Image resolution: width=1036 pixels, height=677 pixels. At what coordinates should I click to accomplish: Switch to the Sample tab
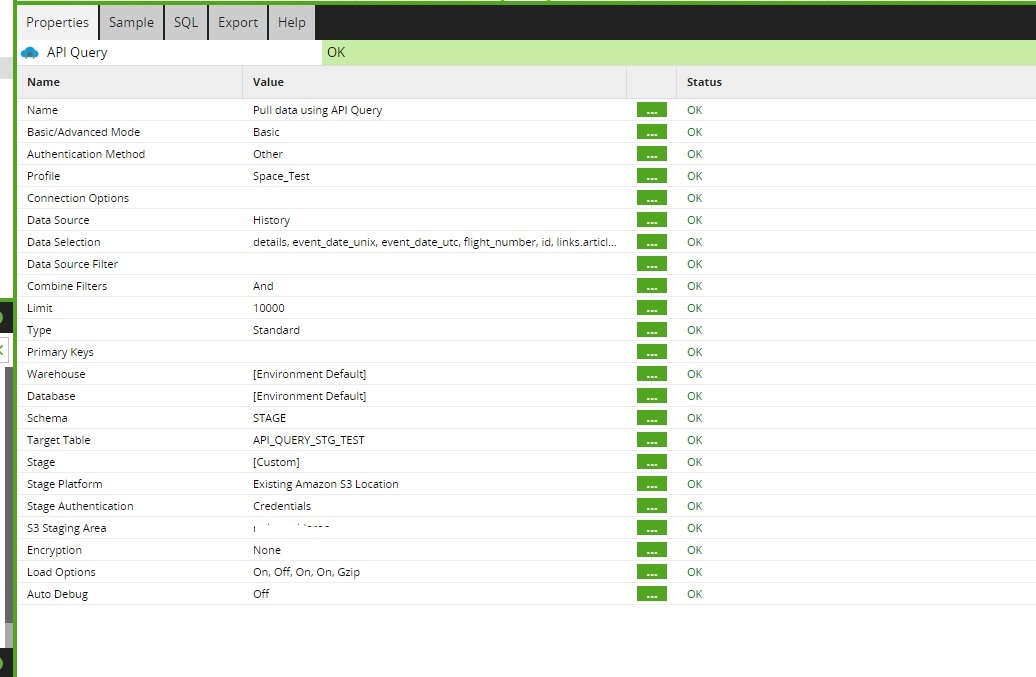click(x=131, y=22)
